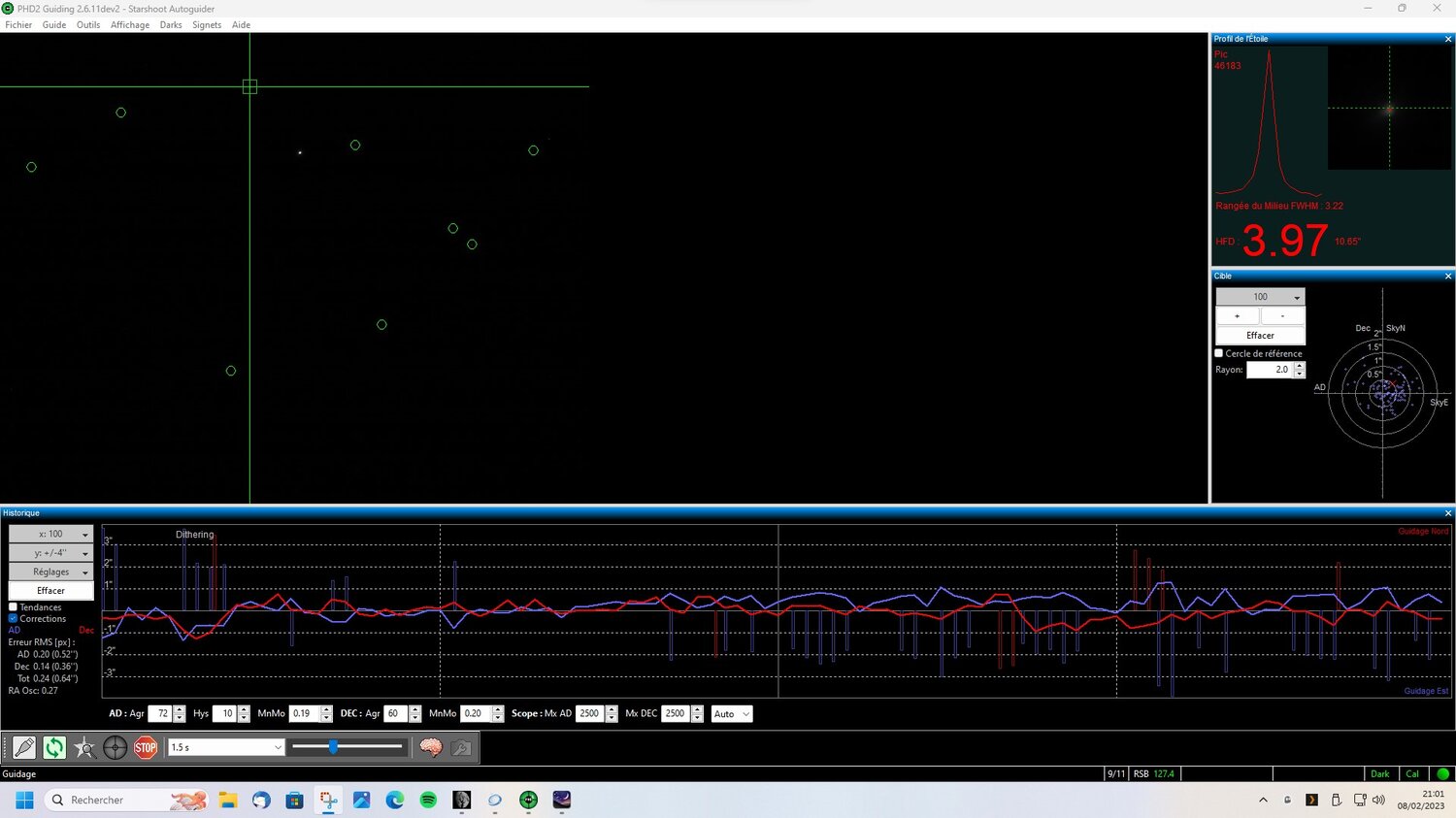1456x818 pixels.
Task: Open the Darks menu
Action: pos(171,25)
